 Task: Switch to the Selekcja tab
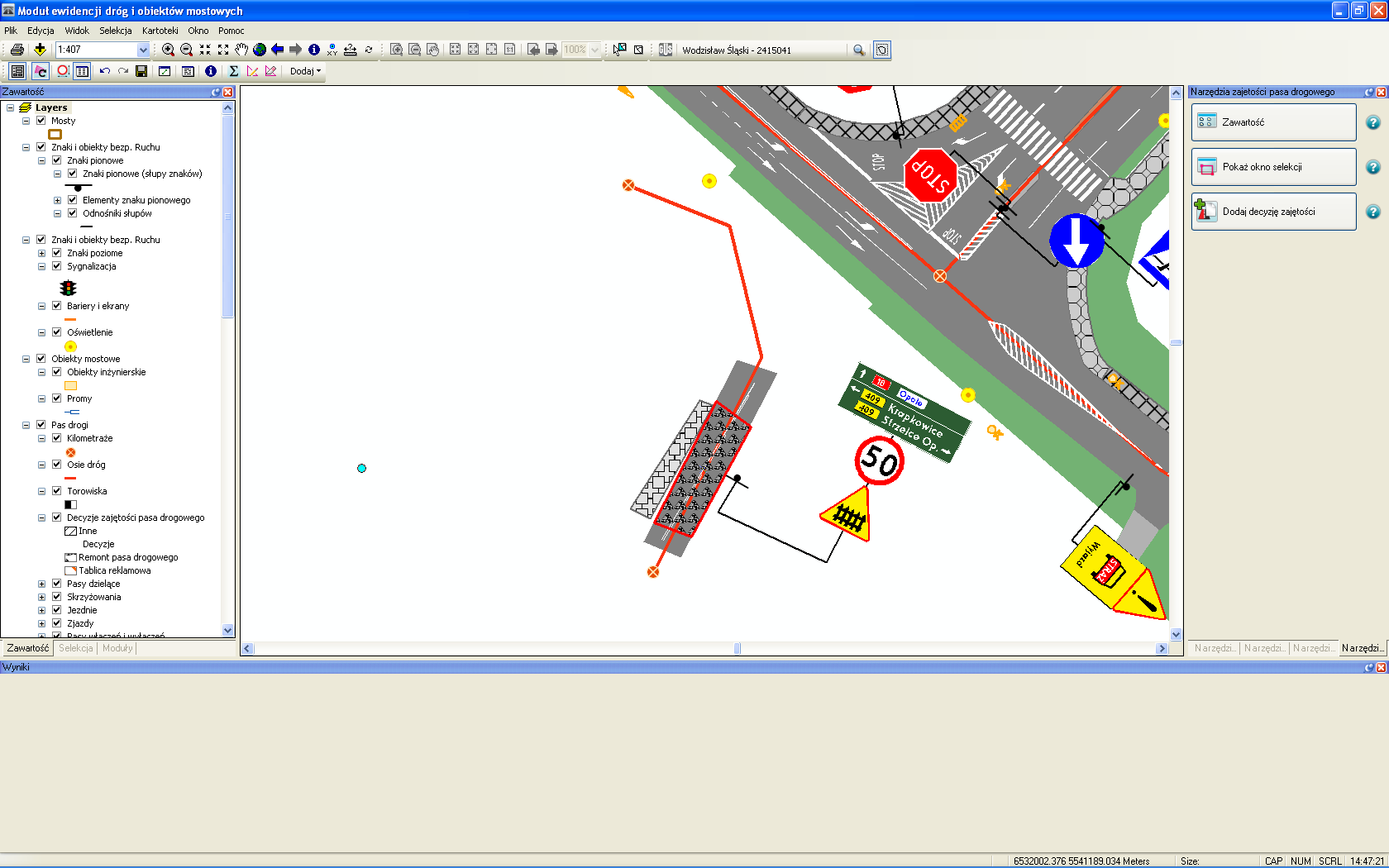76,648
